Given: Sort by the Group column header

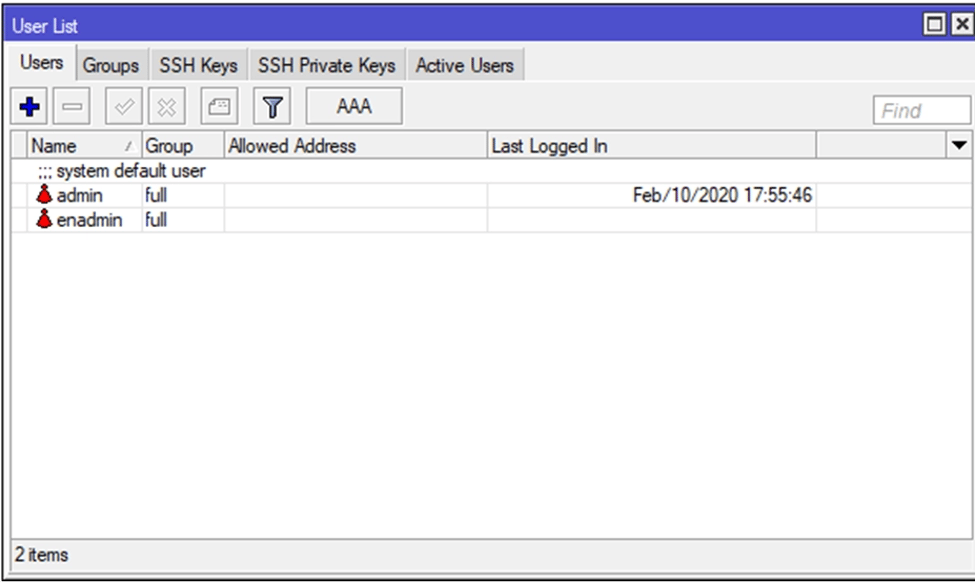Looking at the screenshot, I should point(183,146).
